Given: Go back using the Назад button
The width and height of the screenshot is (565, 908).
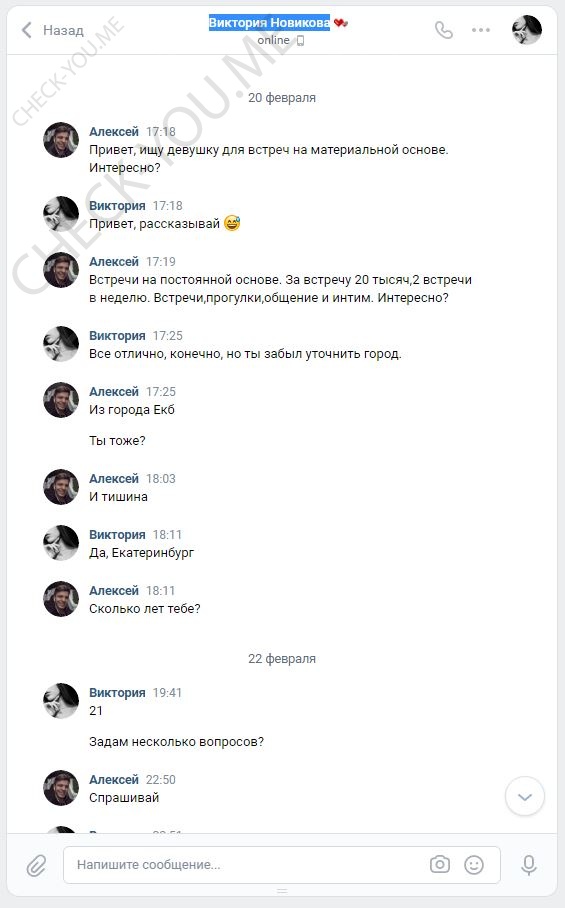Looking at the screenshot, I should (x=53, y=30).
